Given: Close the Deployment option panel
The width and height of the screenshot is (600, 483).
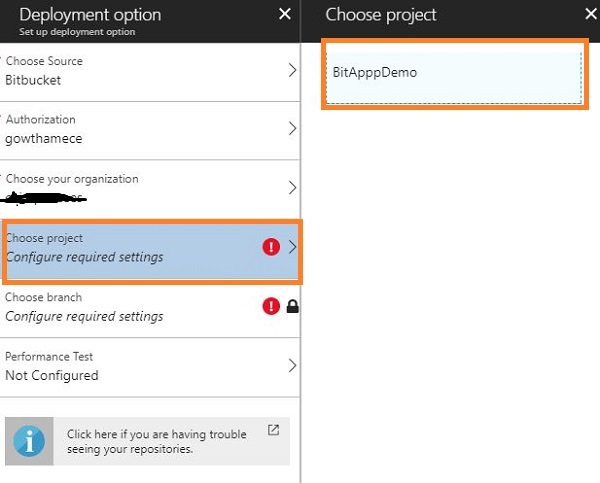Looking at the screenshot, I should coord(285,14).
